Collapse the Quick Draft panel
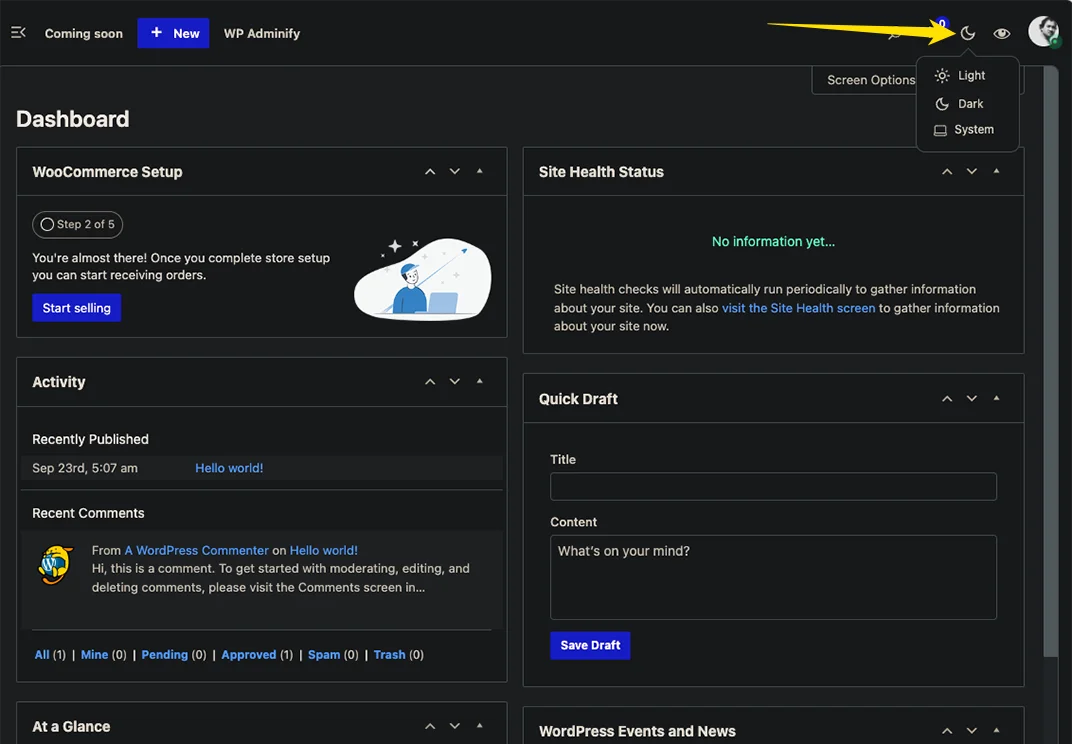 [996, 398]
